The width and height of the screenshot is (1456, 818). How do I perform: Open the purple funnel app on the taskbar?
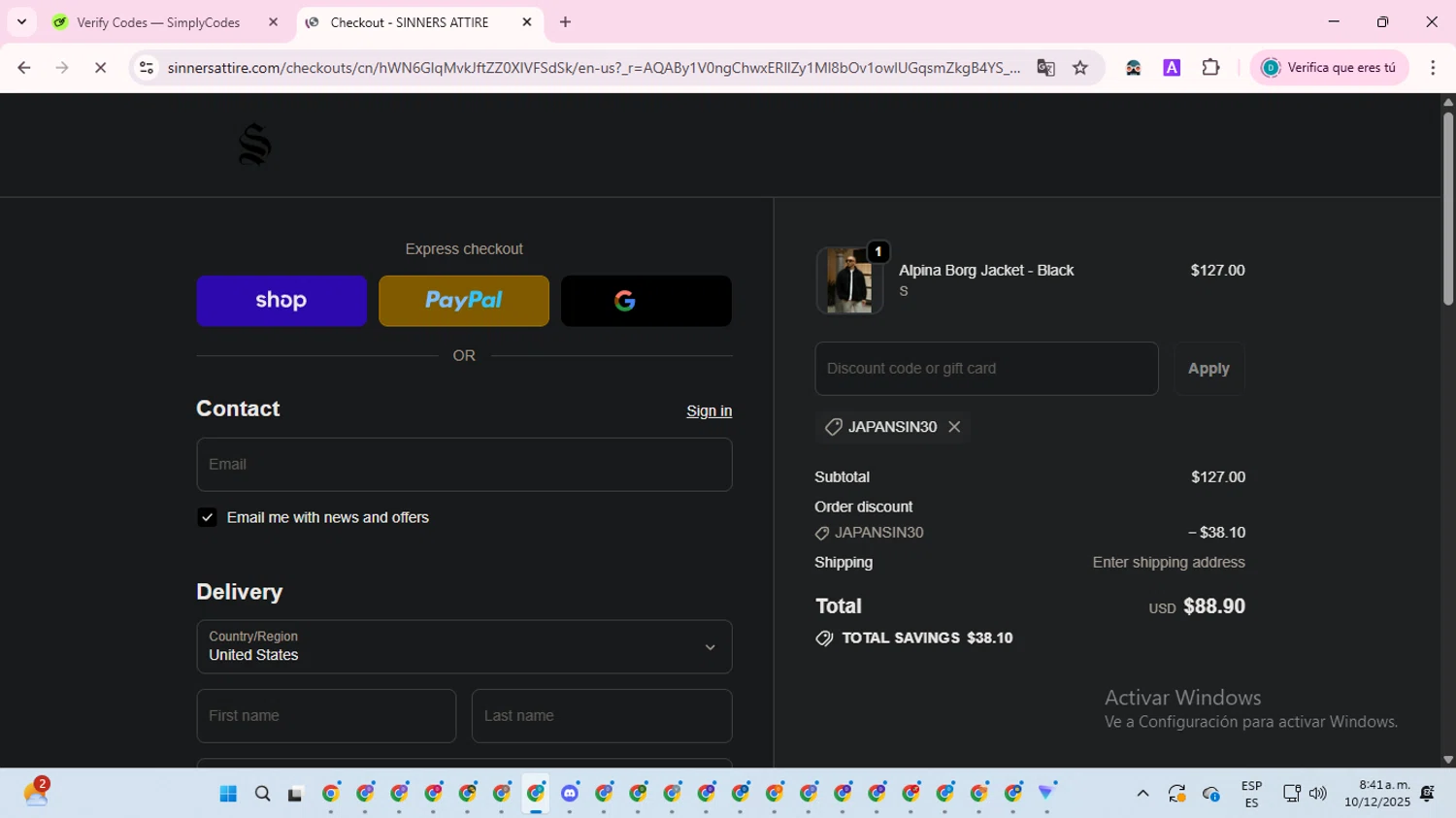[1046, 793]
